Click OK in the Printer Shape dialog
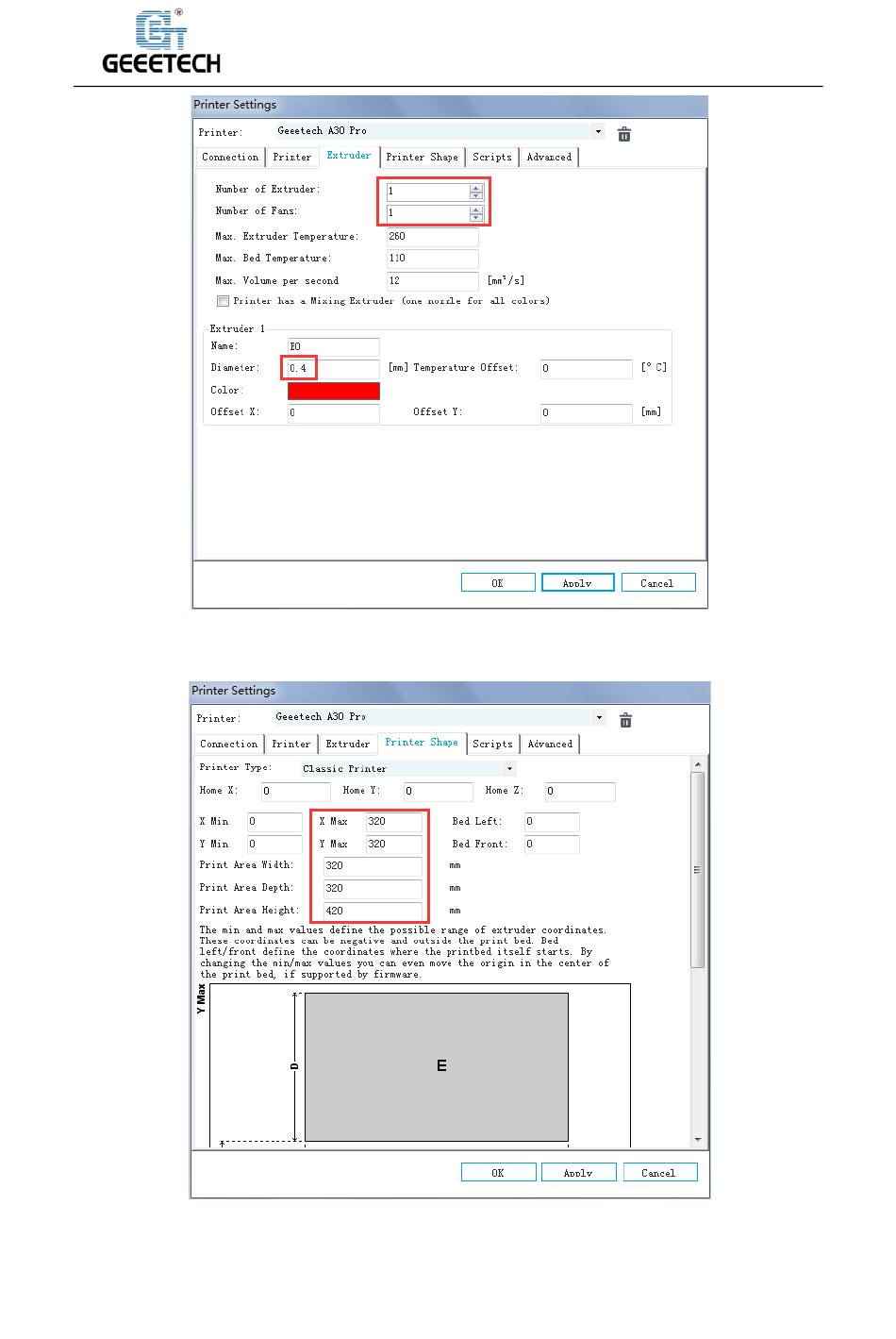 [x=498, y=1173]
